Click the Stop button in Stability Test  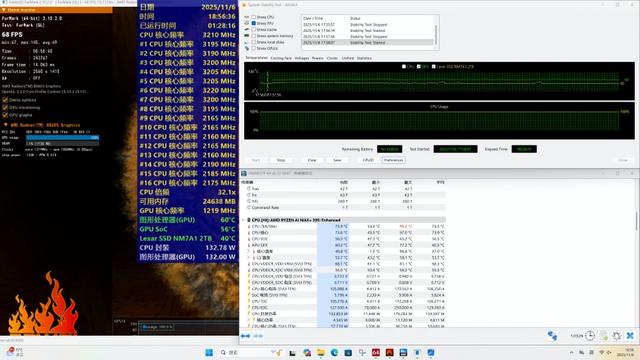tap(281, 160)
